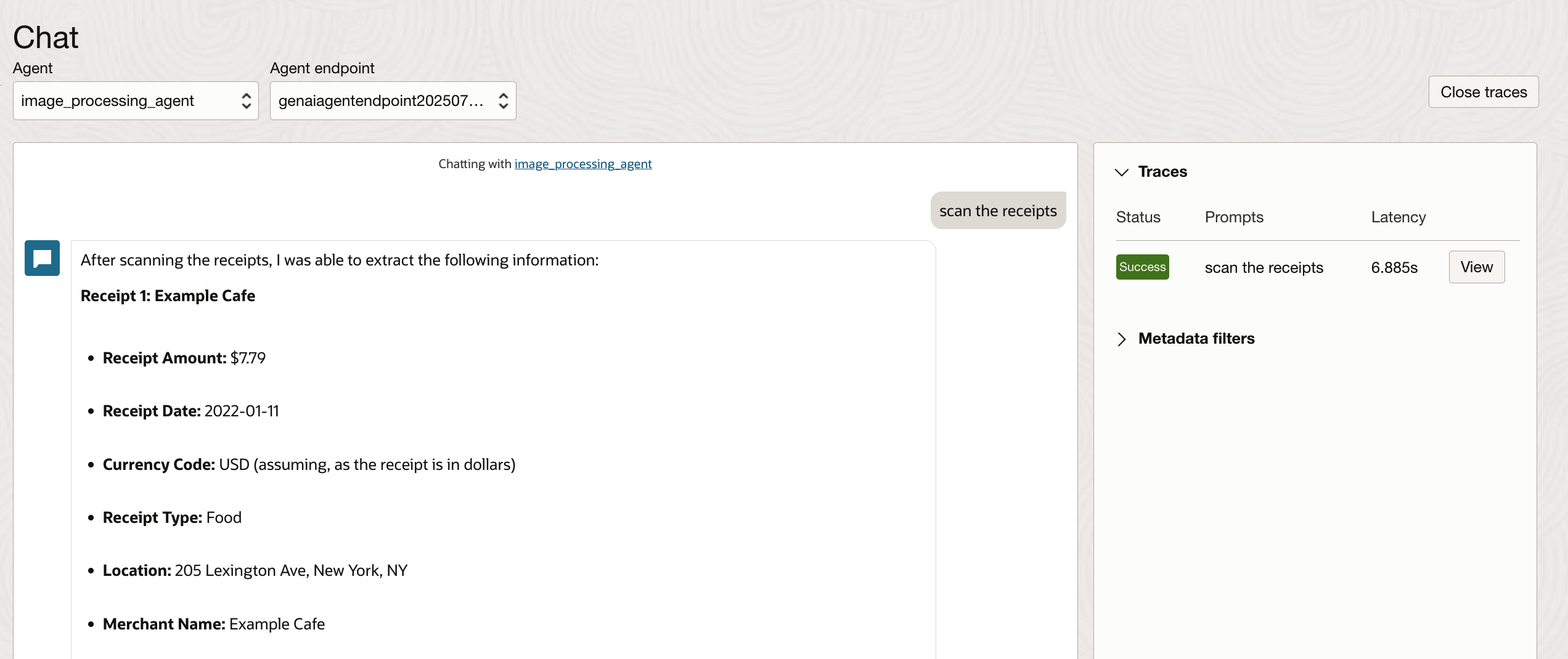Open the Agent endpoint dropdown
Screen dimensions: 1568x659
[x=393, y=100]
